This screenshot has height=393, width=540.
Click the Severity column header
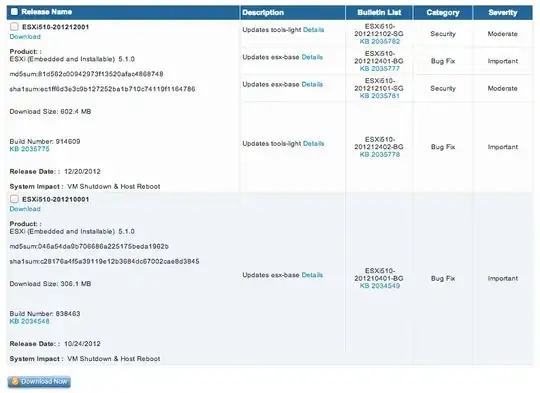[x=503, y=12]
